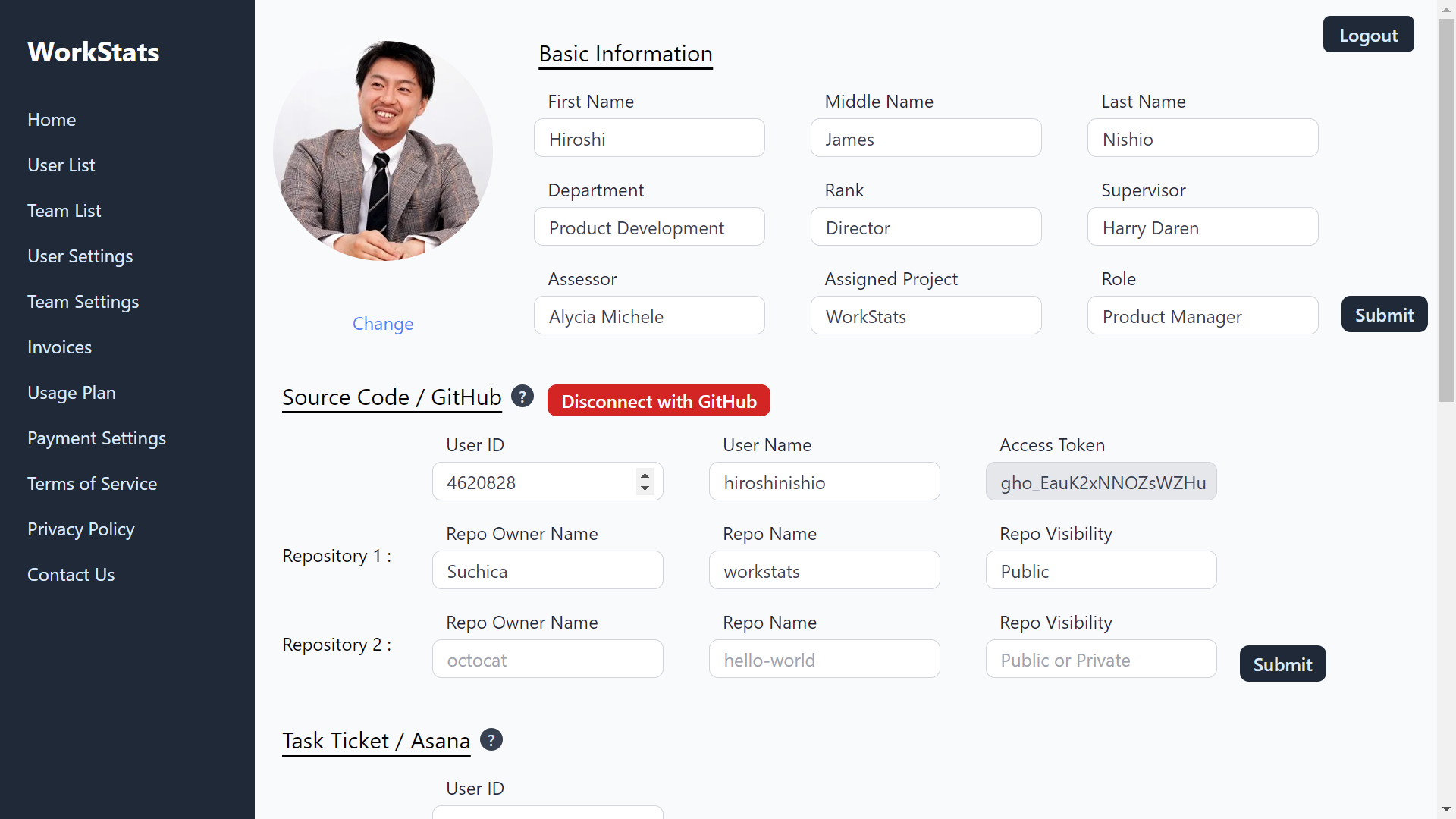Open the Invoices sidebar item
The height and width of the screenshot is (819, 1456).
coord(59,347)
